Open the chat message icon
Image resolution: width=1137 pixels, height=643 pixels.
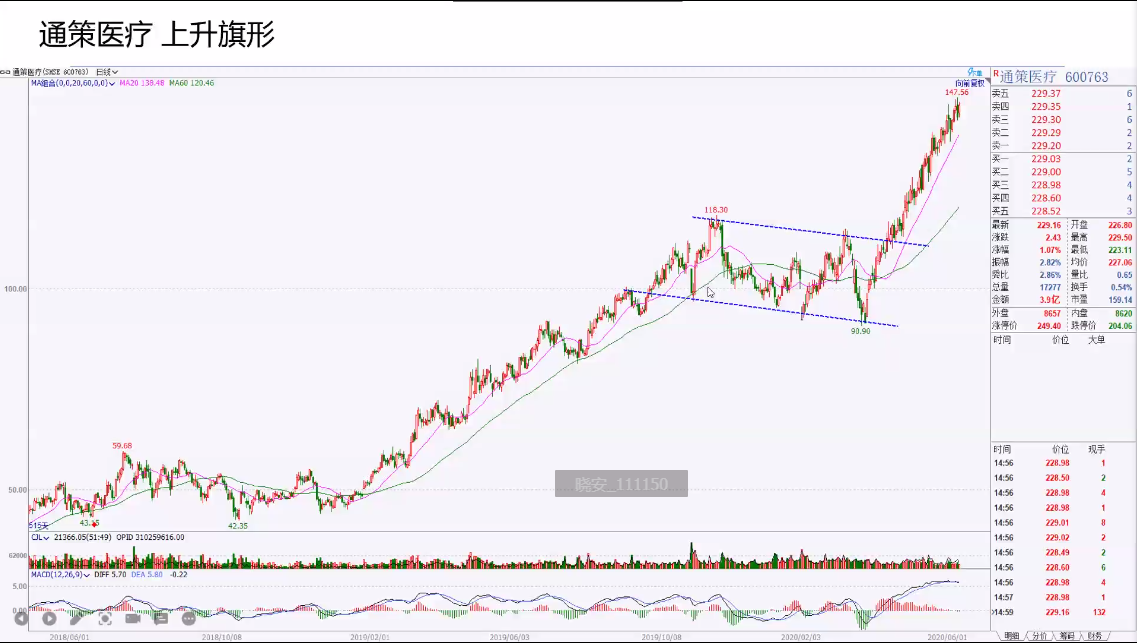tap(161, 618)
